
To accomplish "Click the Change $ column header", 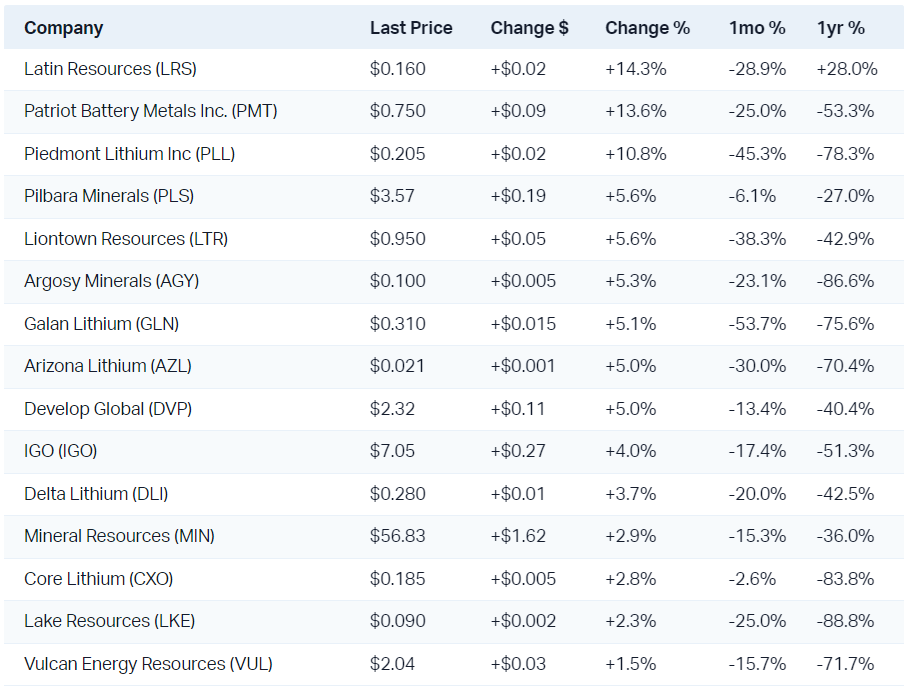I will tap(529, 28).
